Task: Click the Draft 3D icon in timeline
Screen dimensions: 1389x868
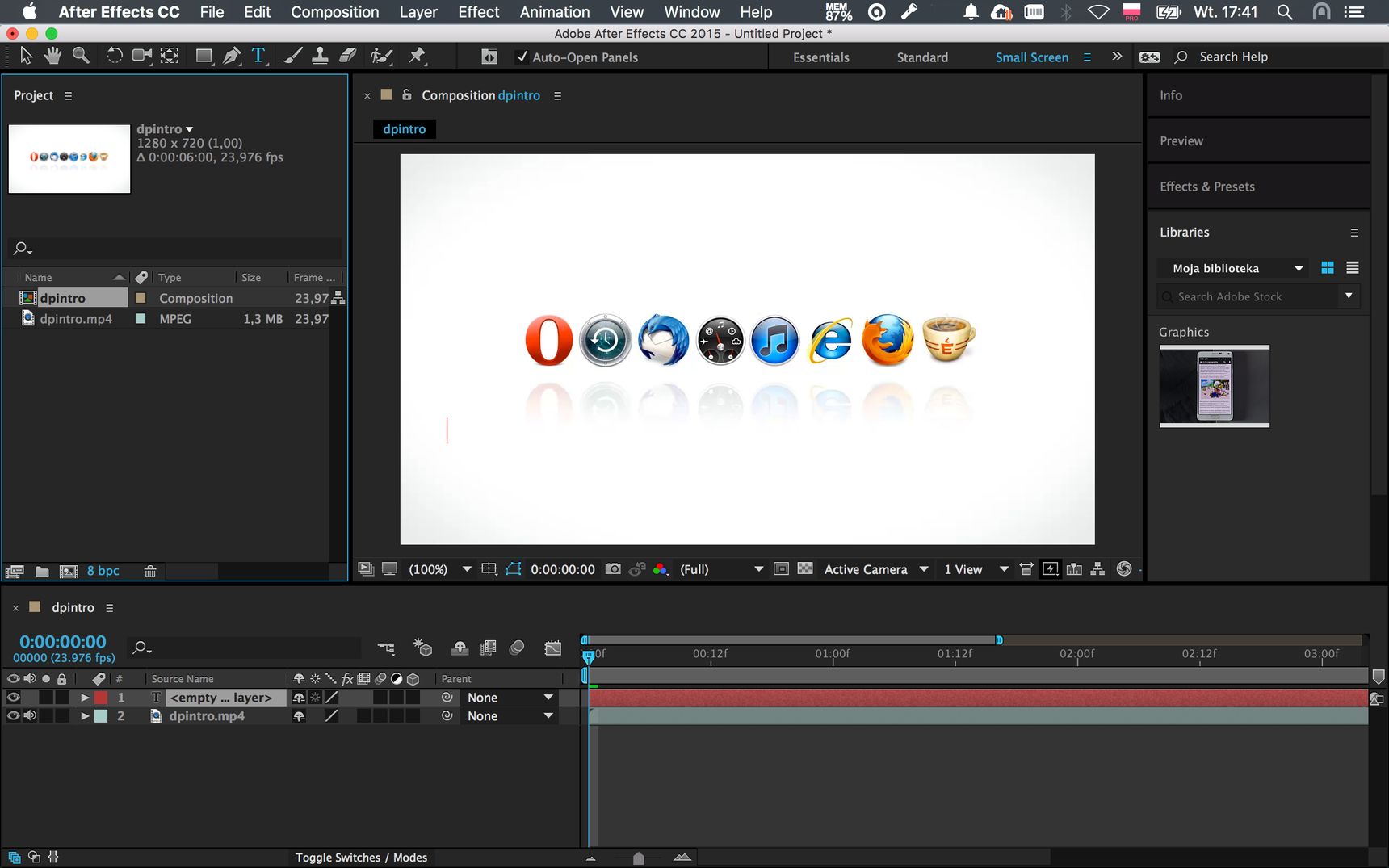Action: [422, 648]
